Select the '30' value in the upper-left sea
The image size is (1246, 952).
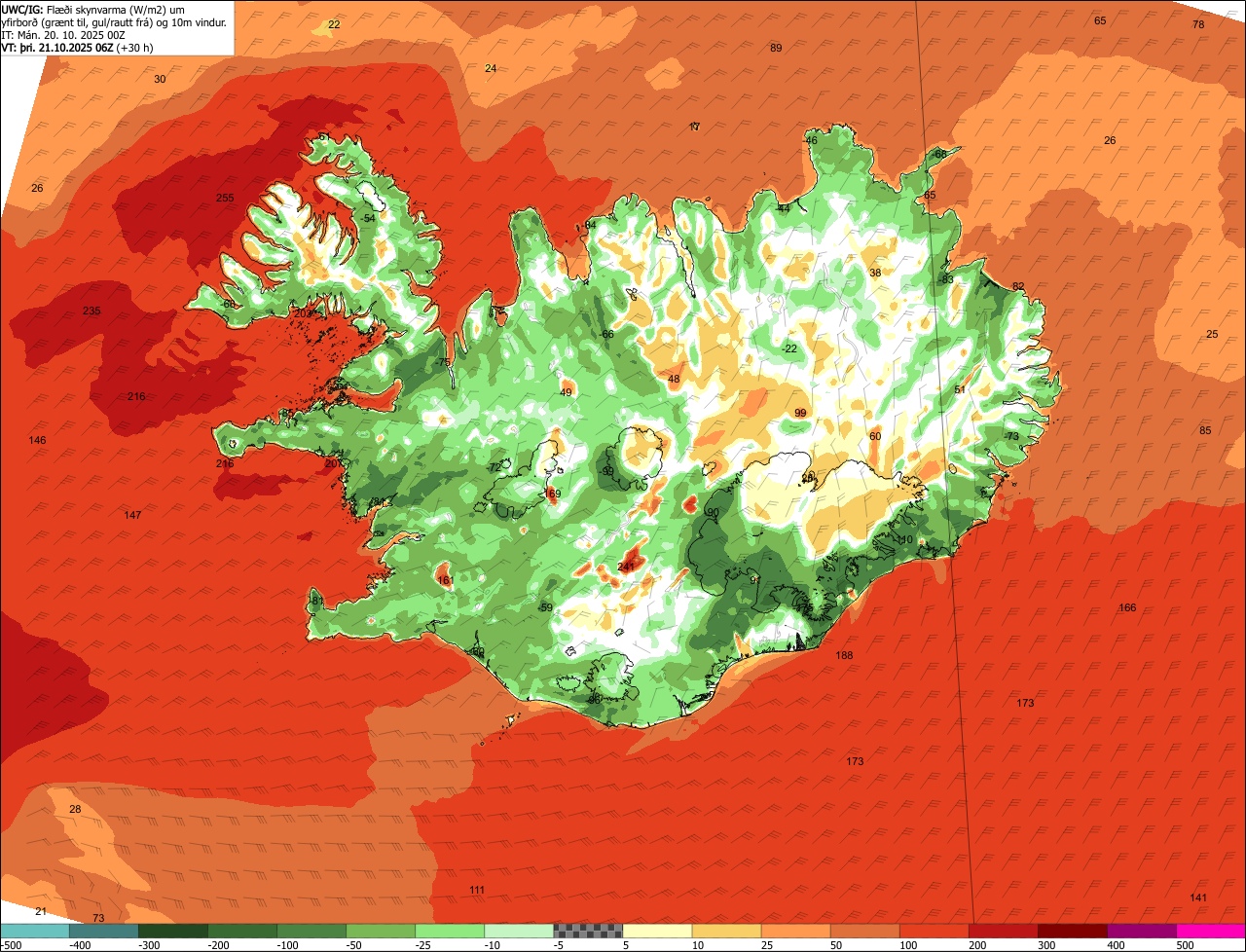click(x=160, y=79)
